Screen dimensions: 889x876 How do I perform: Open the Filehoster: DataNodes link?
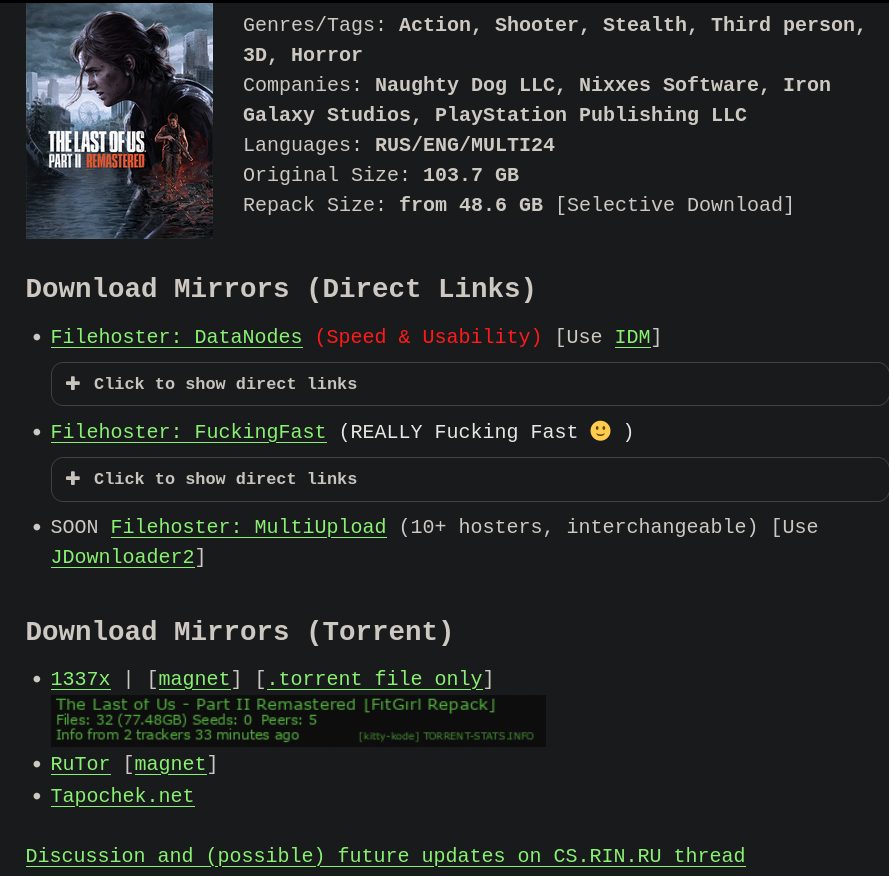(176, 337)
